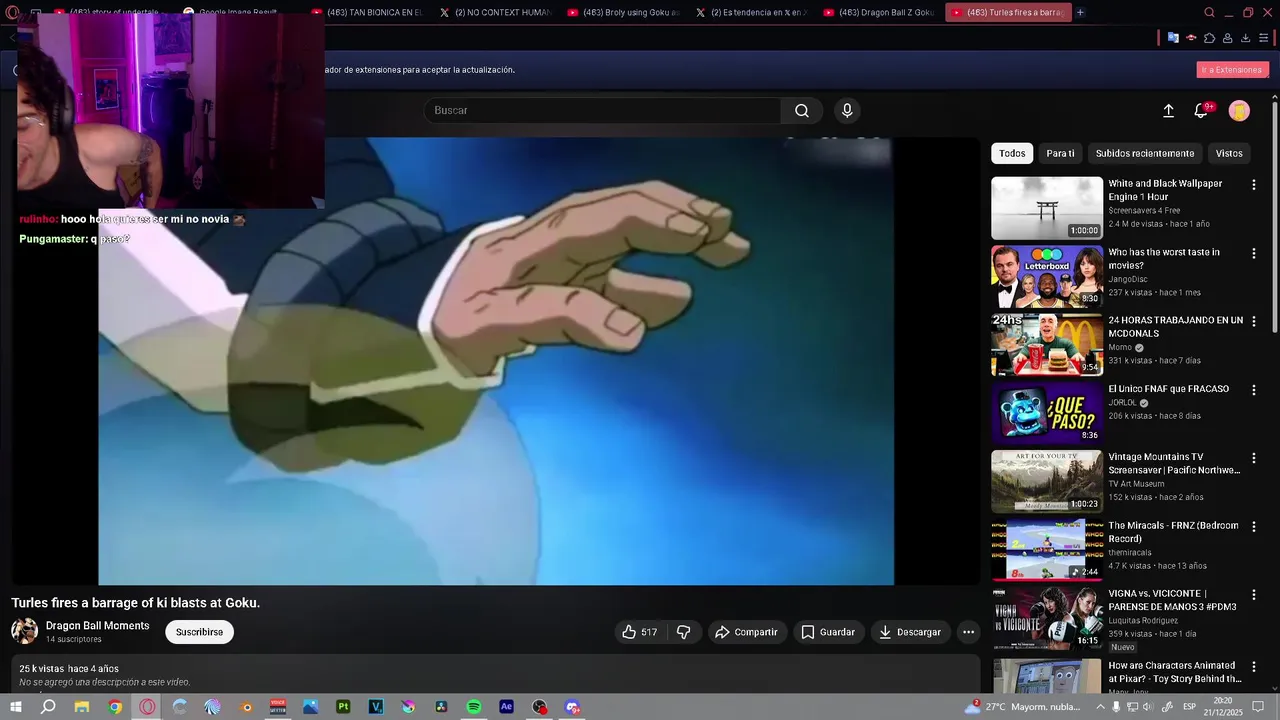Open 24 HORAS TRABAJANDO EN UN MCDONALS thumbnail
This screenshot has height=720, width=1280.
pyautogui.click(x=1047, y=345)
